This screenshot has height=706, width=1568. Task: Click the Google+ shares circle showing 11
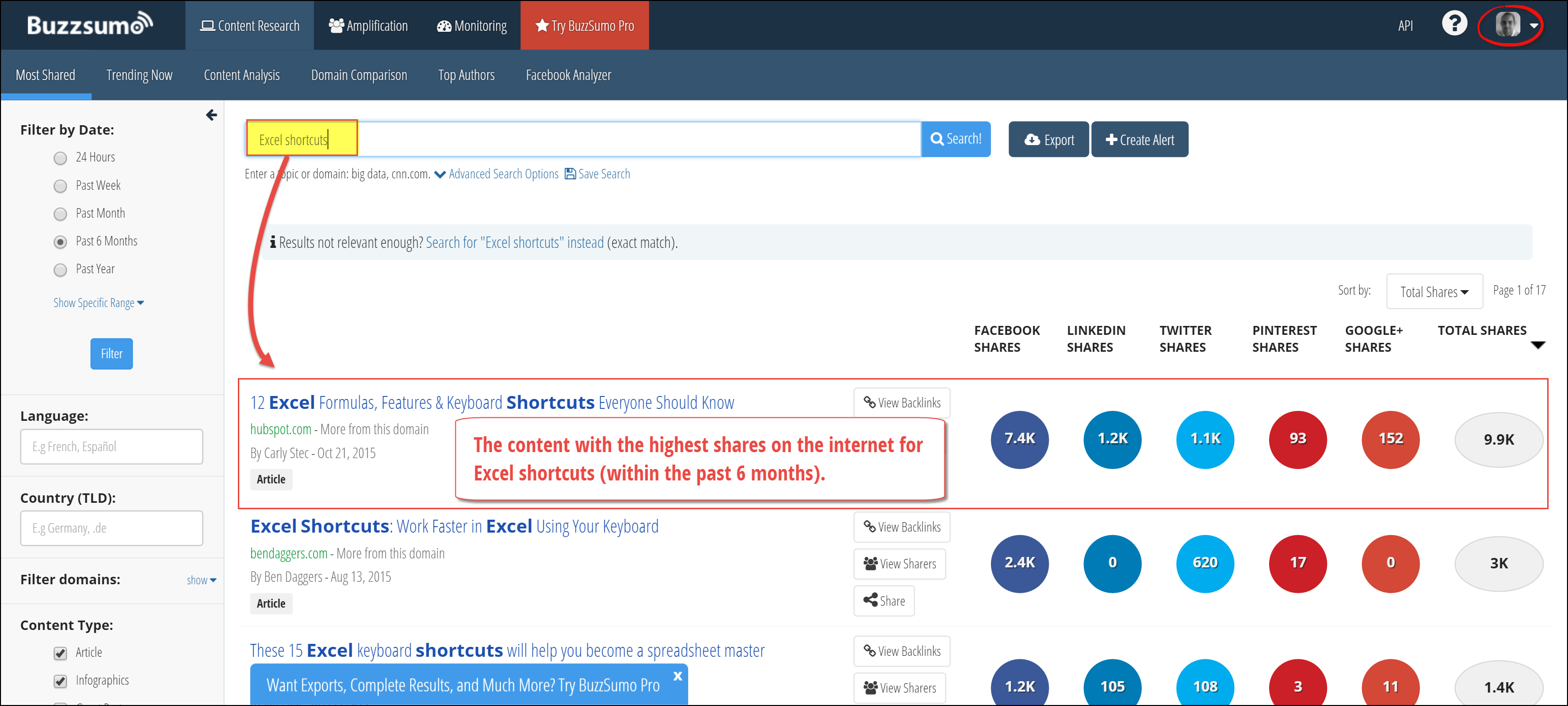(x=1390, y=683)
